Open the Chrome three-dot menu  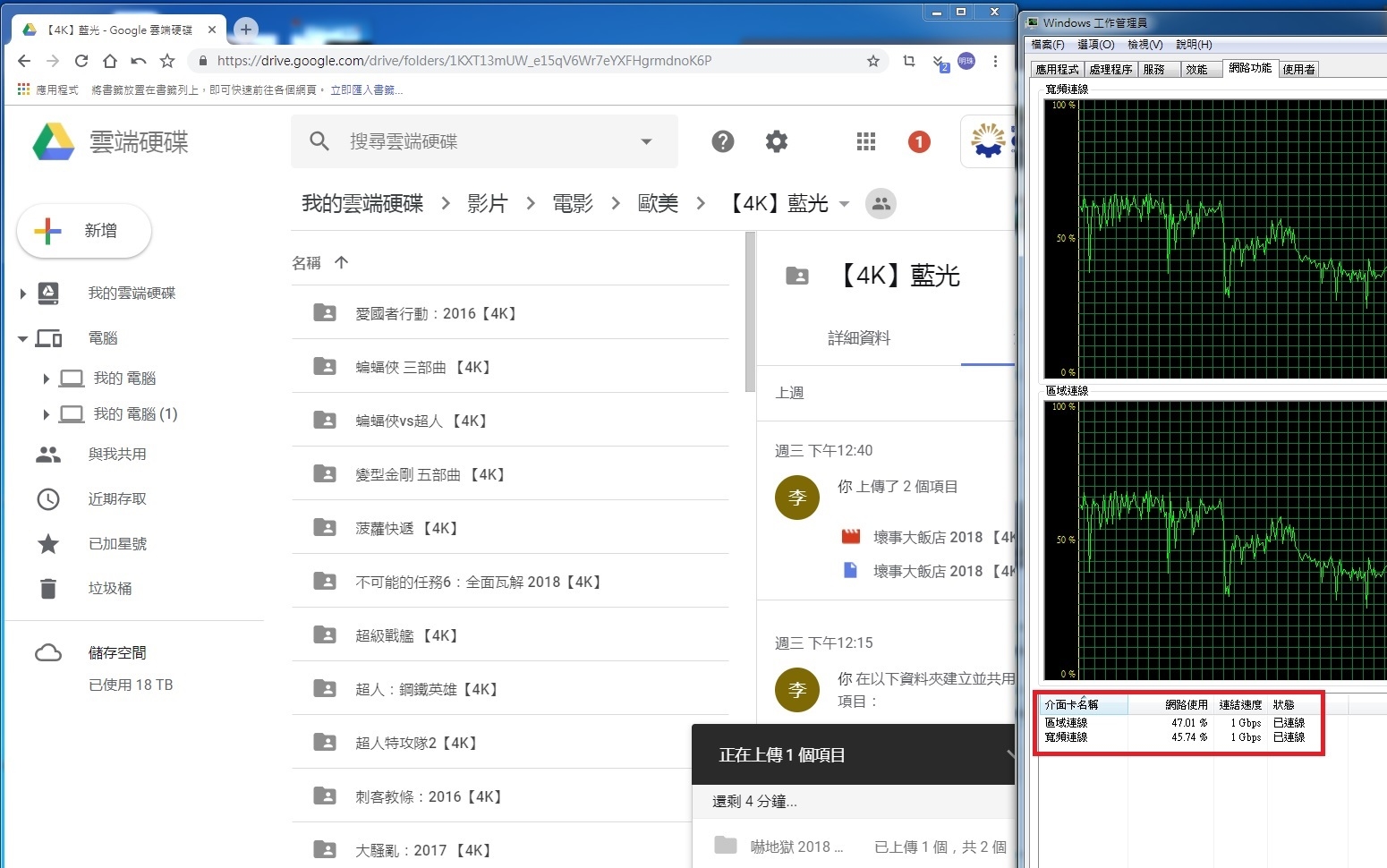tap(995, 61)
